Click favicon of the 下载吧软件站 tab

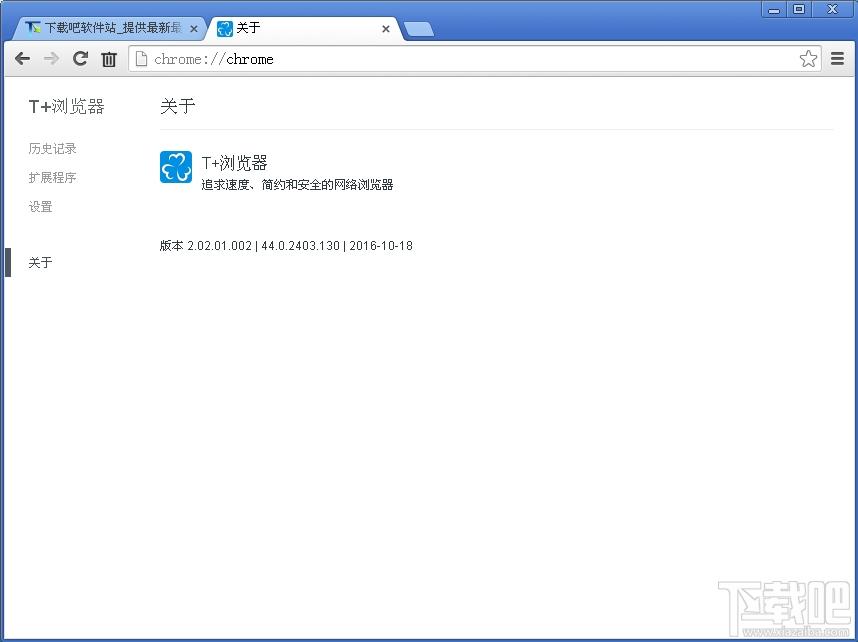point(33,28)
